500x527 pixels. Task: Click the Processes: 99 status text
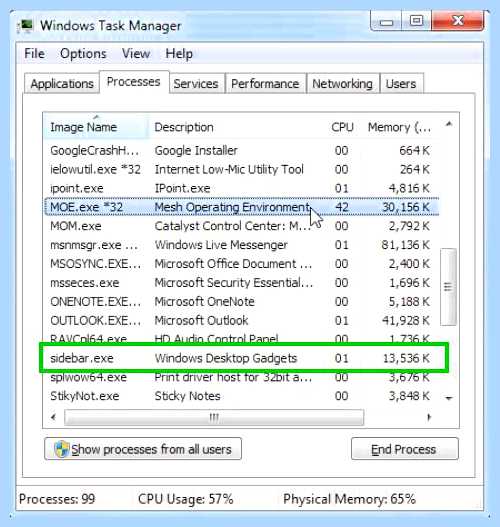57,499
